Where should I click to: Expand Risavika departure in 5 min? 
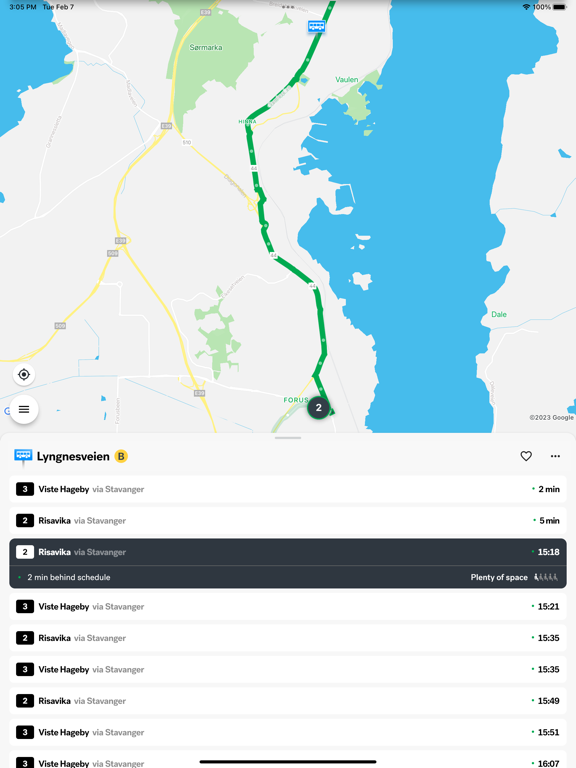pyautogui.click(x=288, y=520)
